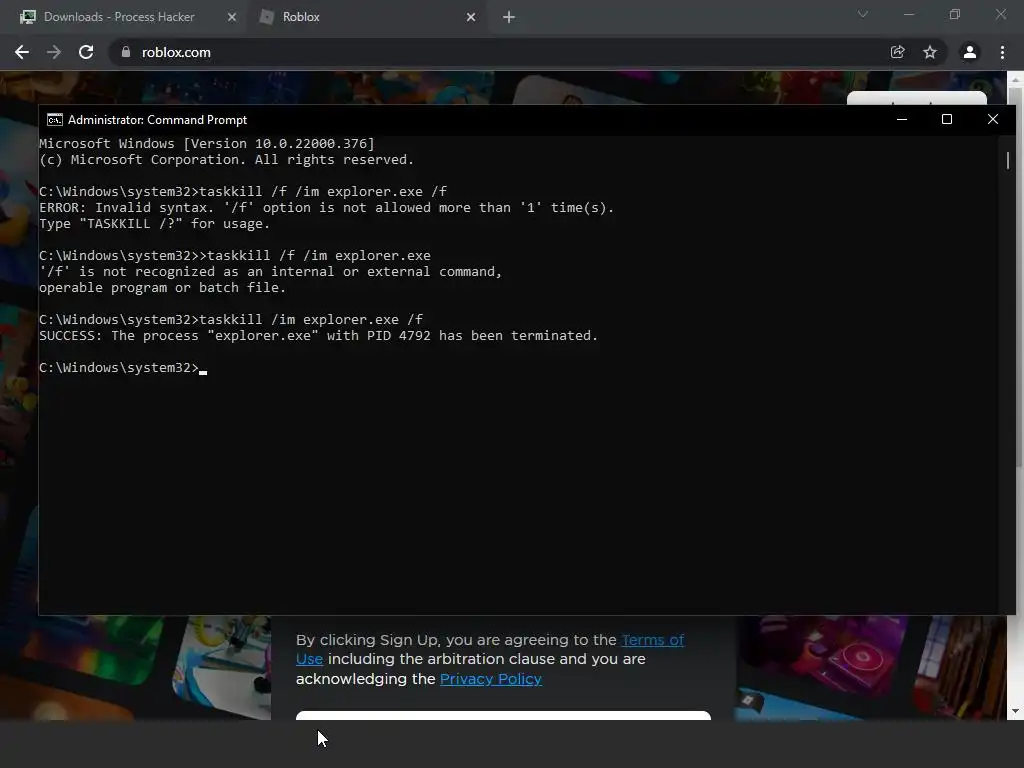The height and width of the screenshot is (768, 1024).
Task: Open a new browser tab
Action: tap(509, 18)
